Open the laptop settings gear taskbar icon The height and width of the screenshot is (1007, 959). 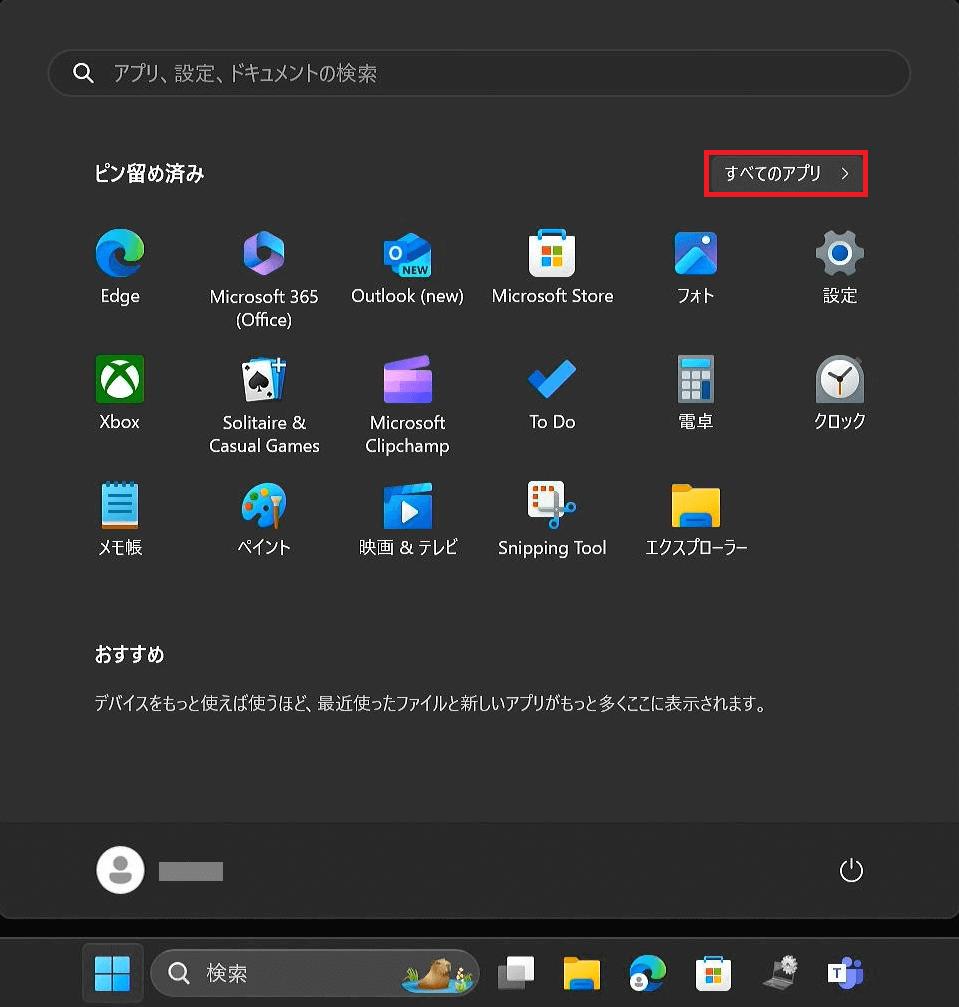pos(780,974)
